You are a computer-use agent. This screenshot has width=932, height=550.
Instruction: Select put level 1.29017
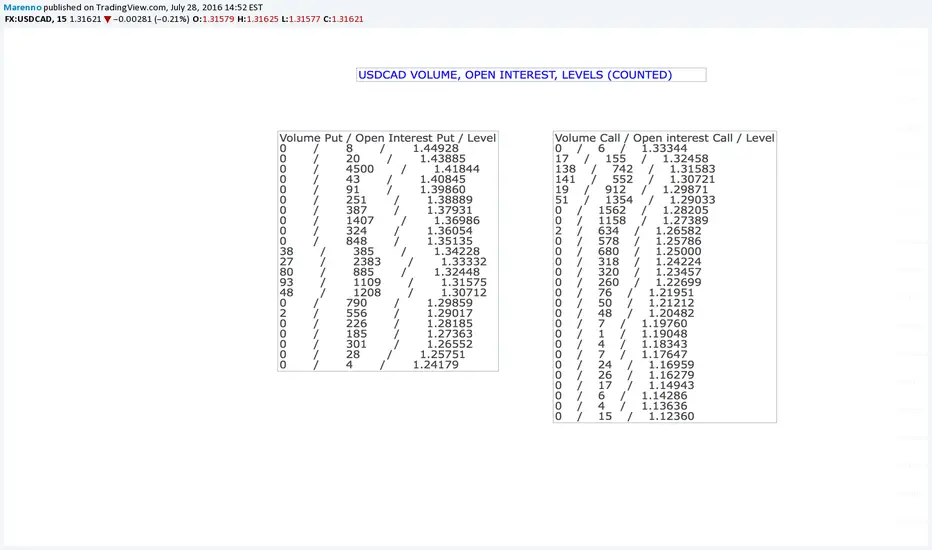pyautogui.click(x=450, y=313)
